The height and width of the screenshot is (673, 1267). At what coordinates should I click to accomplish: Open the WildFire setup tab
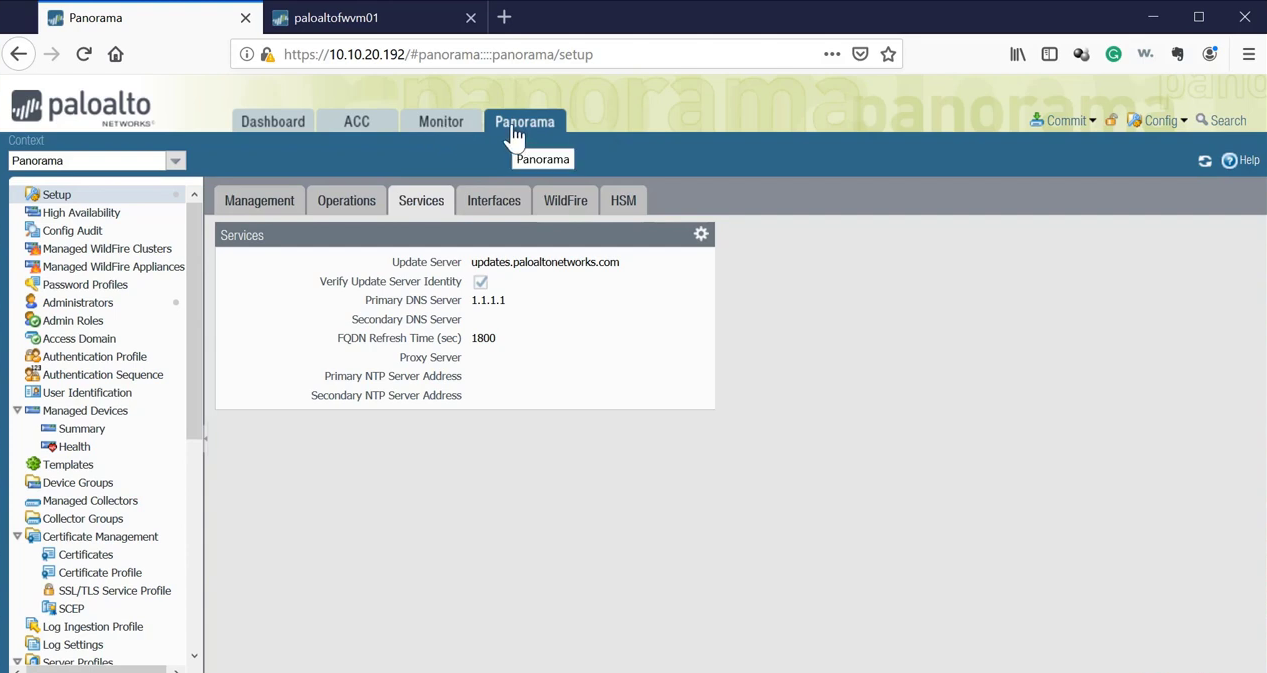coord(566,200)
